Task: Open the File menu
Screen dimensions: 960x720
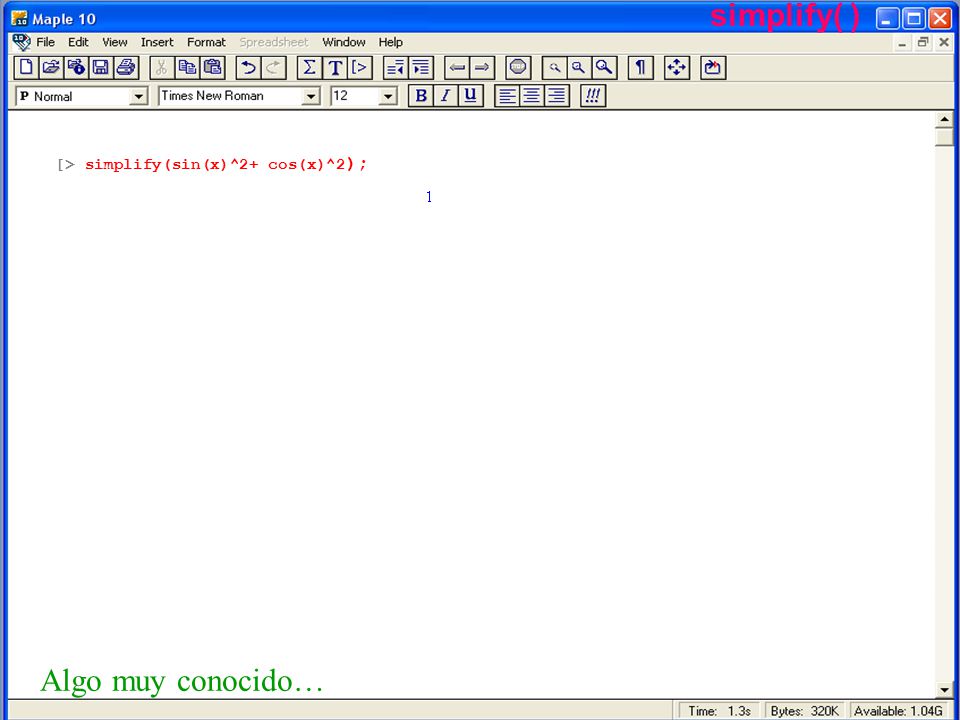Action: click(45, 42)
